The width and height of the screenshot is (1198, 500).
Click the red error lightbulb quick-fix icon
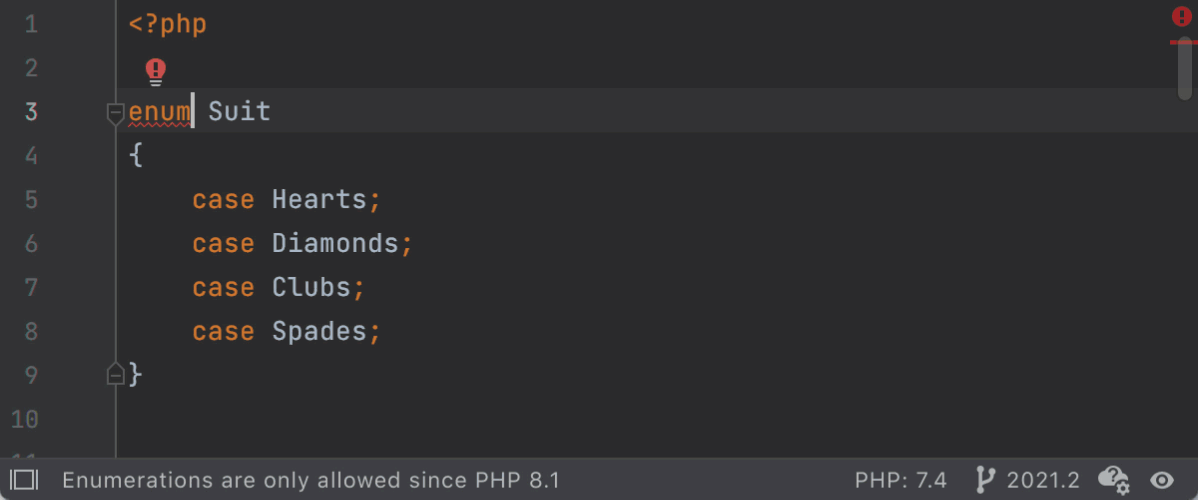156,71
